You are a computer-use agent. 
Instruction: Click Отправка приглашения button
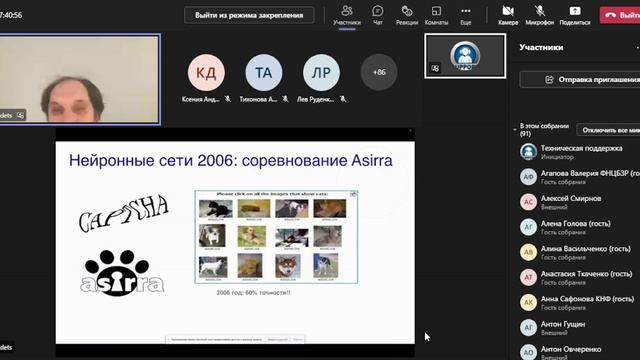[580, 80]
